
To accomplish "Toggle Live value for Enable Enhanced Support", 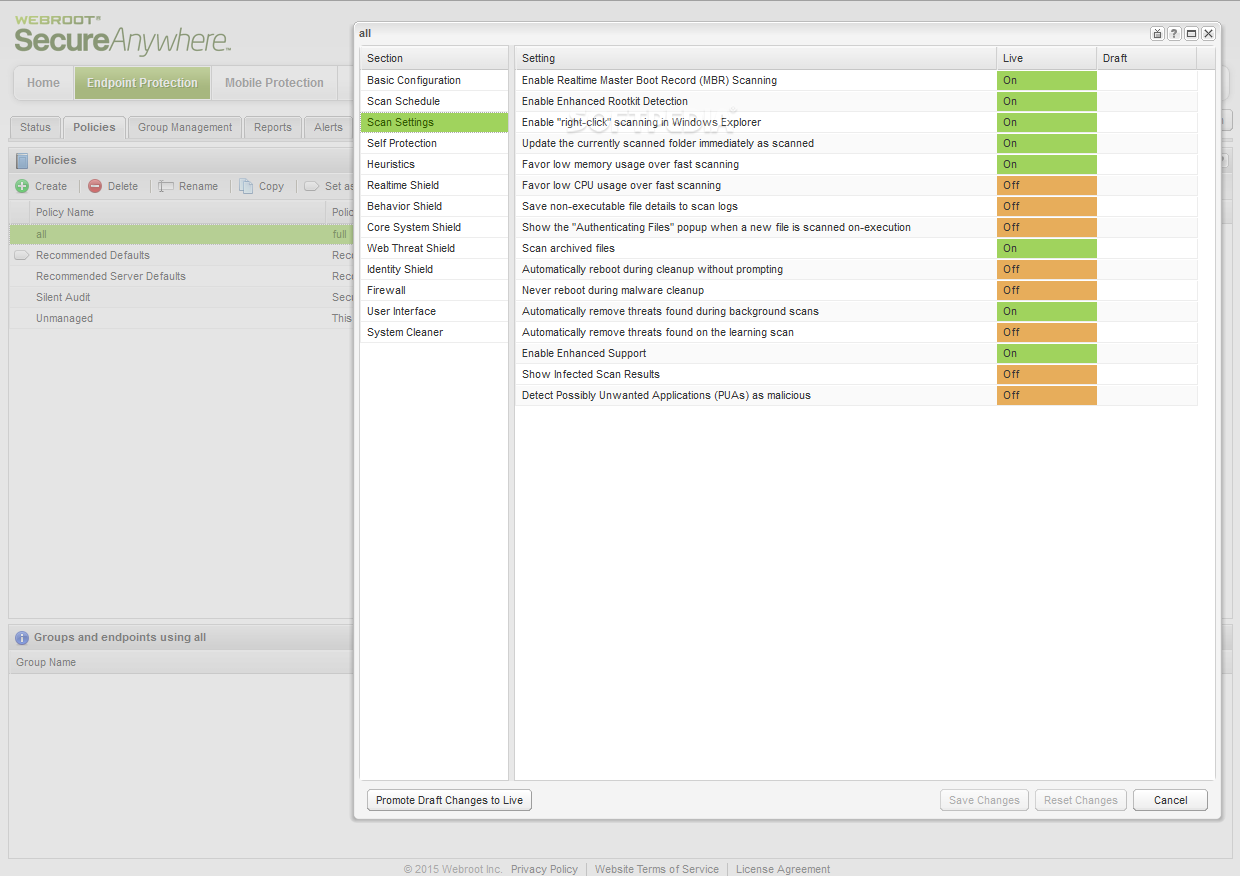I will [x=1046, y=353].
